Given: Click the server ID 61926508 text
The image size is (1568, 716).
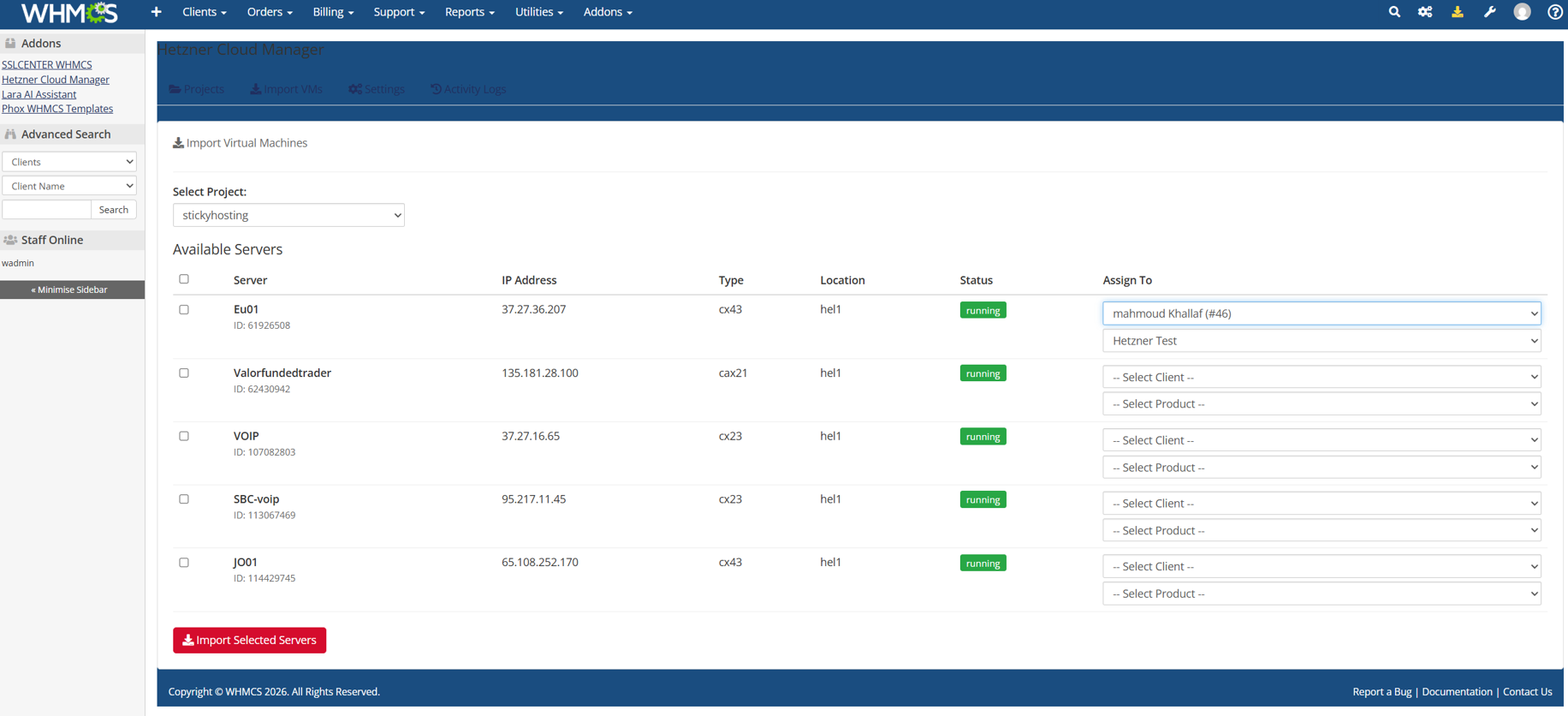Looking at the screenshot, I should click(262, 325).
